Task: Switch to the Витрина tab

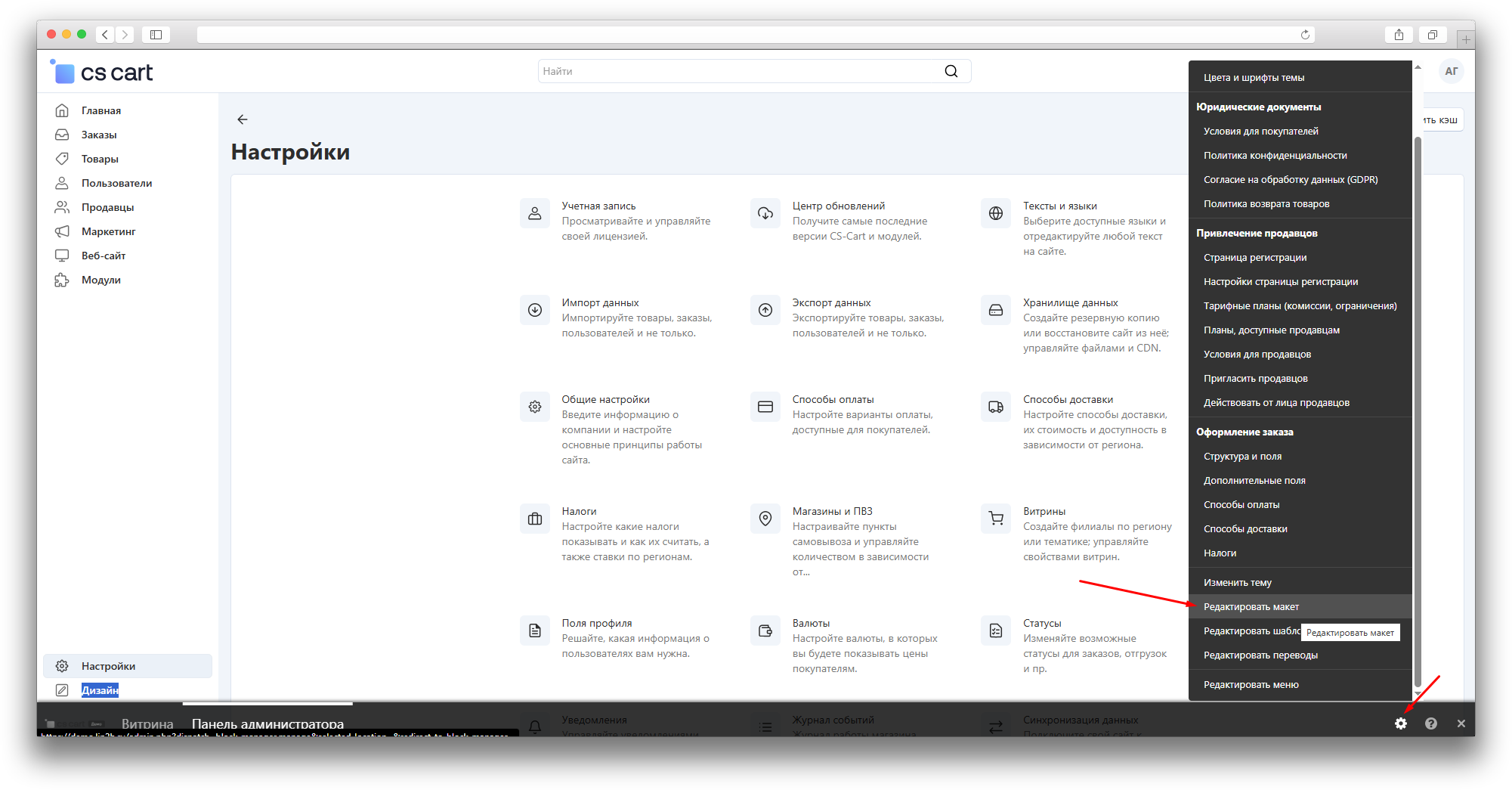Action: (x=147, y=723)
